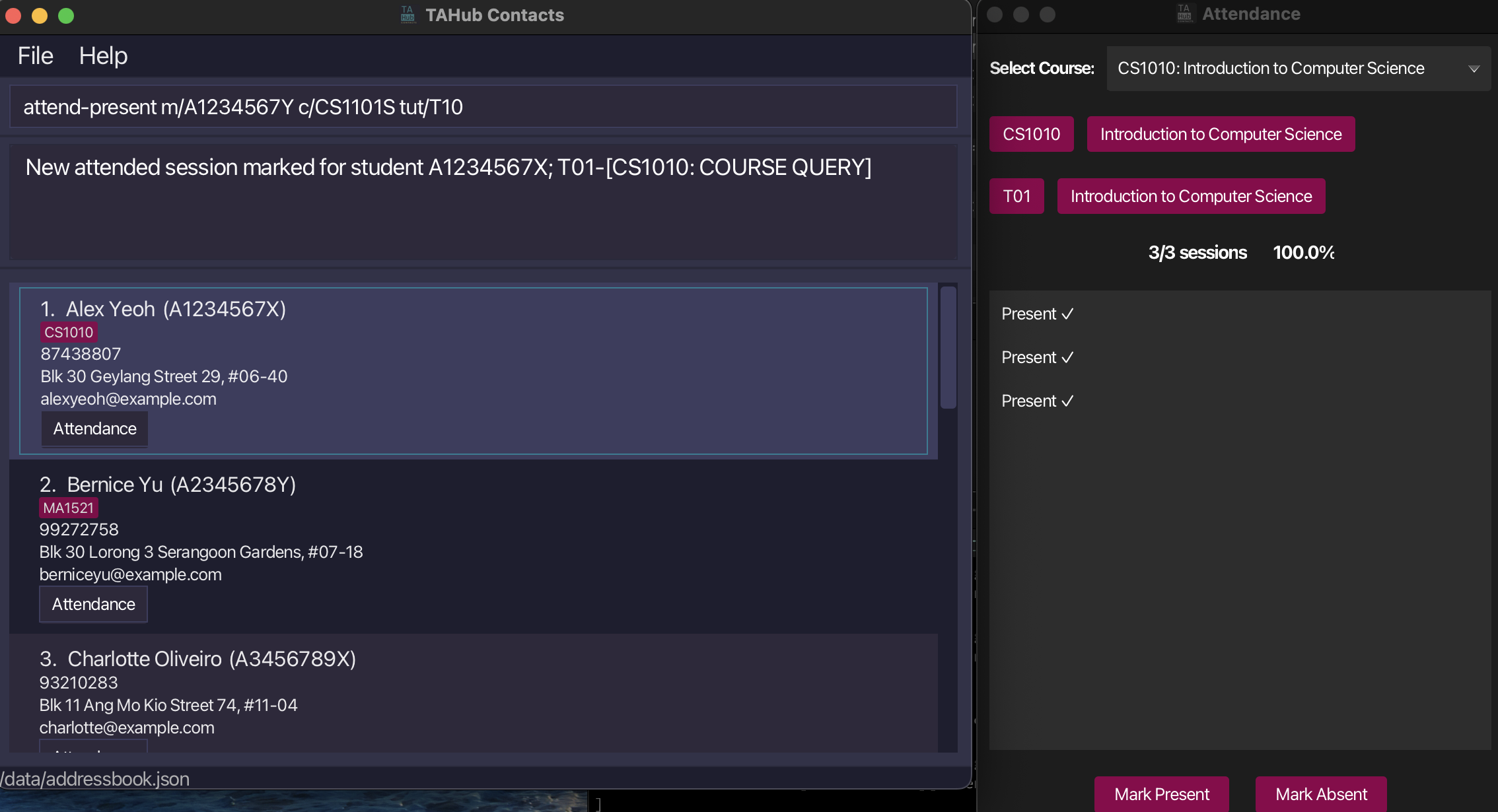
Task: Click the green maximize window button
Action: pyautogui.click(x=66, y=15)
